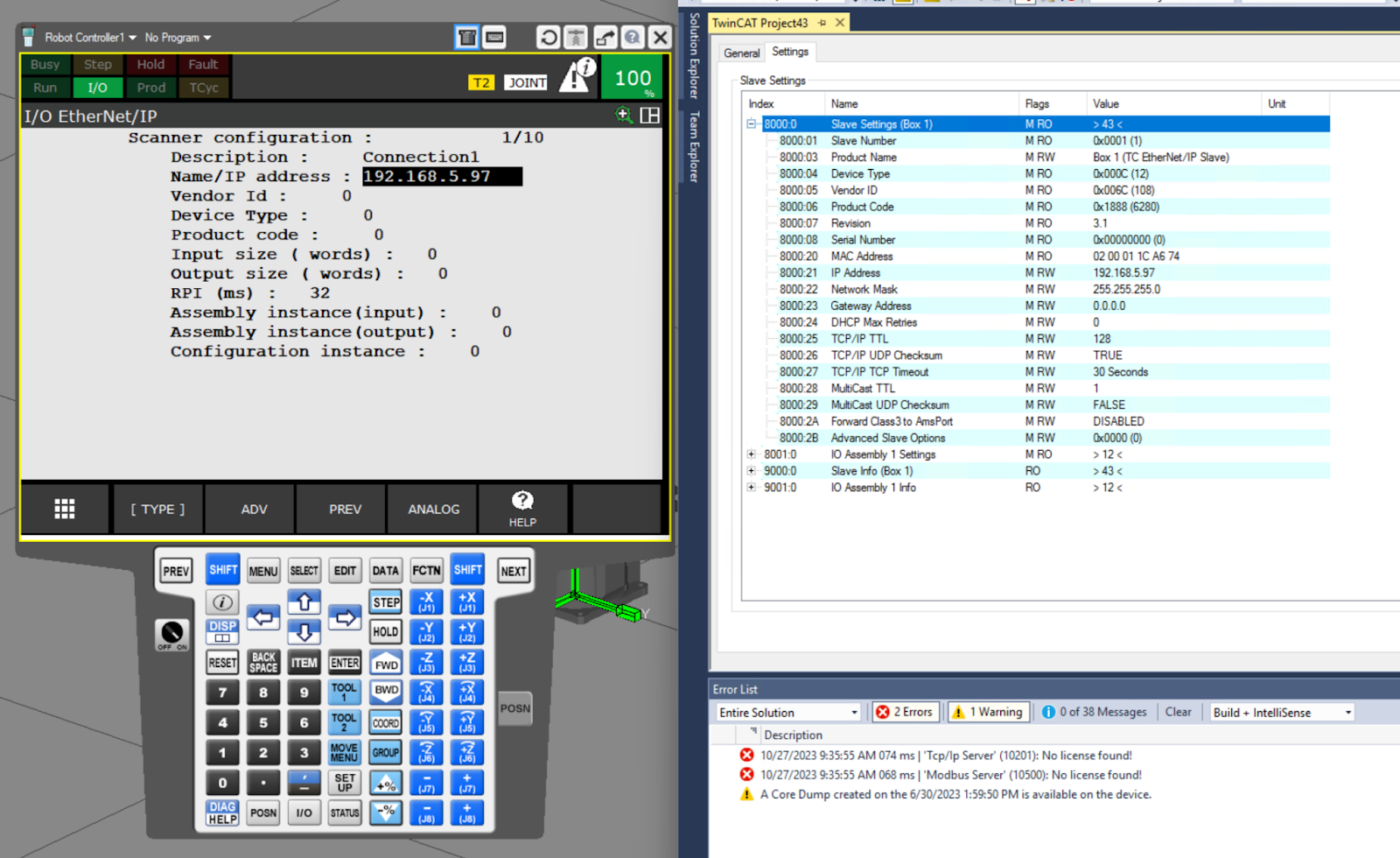Click the JOINT coordinate indicator
The width and height of the screenshot is (1400, 858).
pos(527,82)
